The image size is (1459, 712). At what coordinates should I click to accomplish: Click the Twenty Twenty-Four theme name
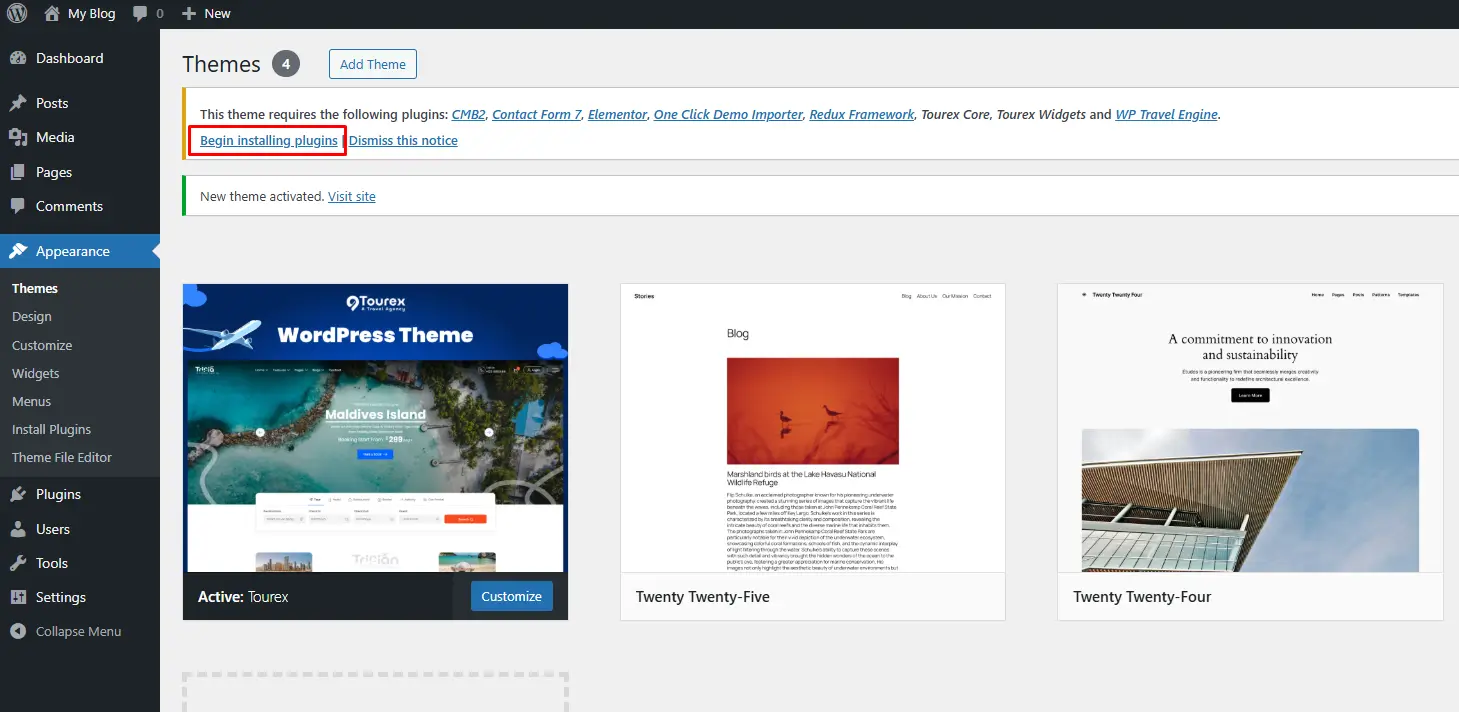pos(1142,596)
